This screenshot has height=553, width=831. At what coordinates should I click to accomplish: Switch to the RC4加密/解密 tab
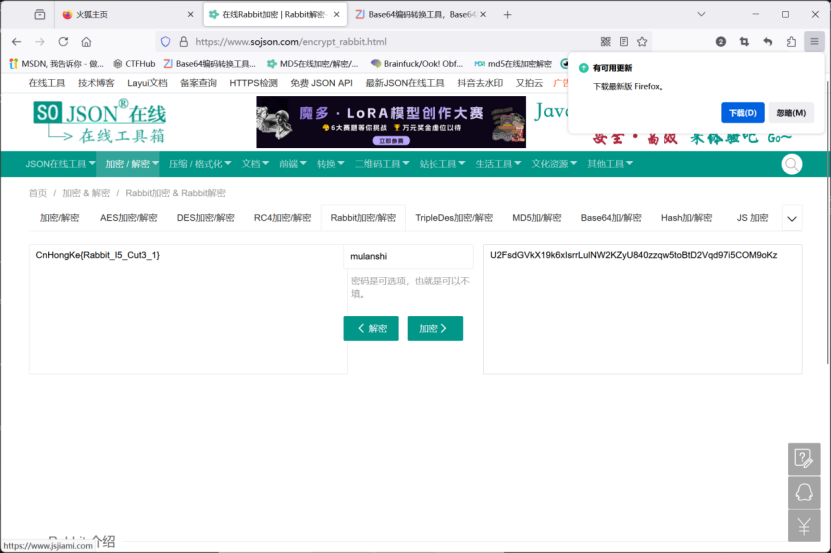[282, 218]
